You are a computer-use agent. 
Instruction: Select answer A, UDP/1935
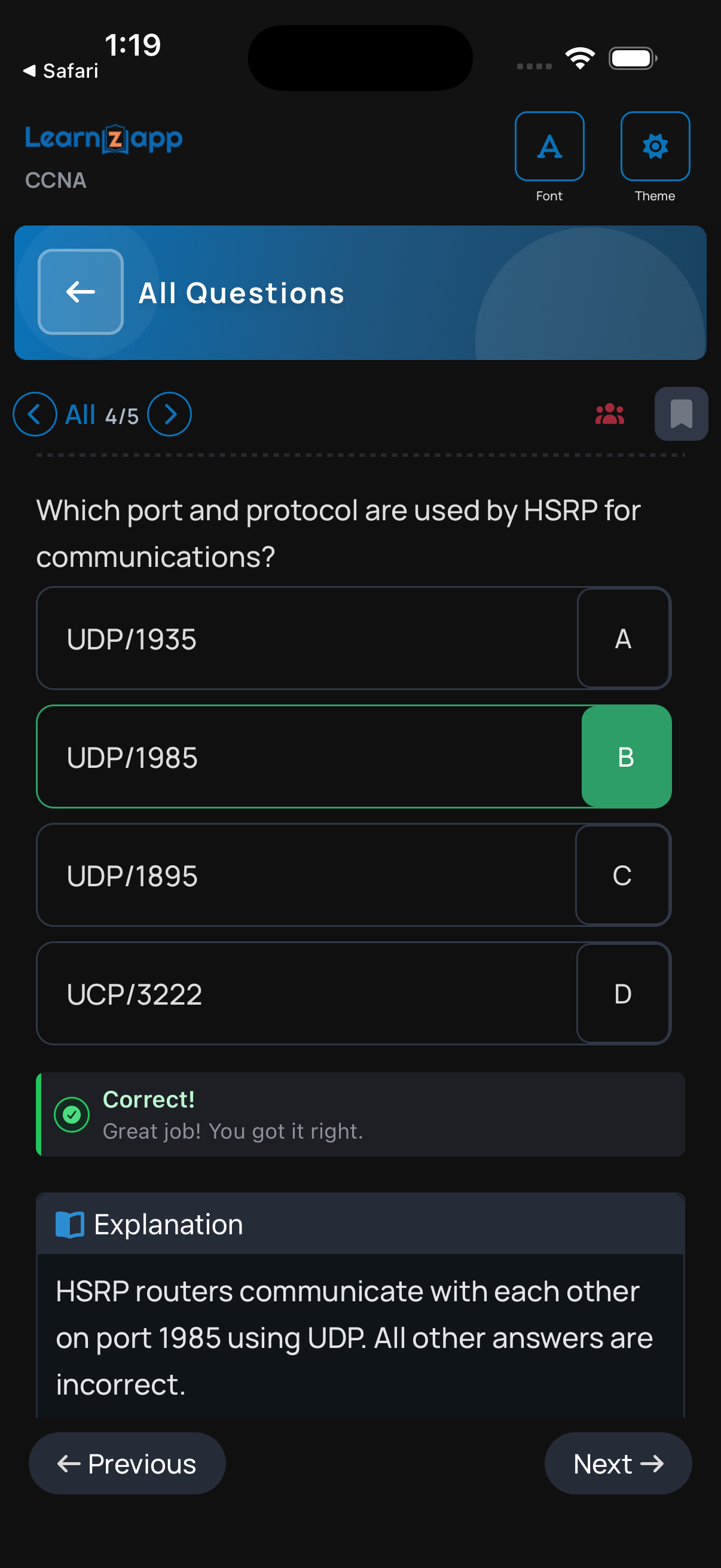[353, 638]
